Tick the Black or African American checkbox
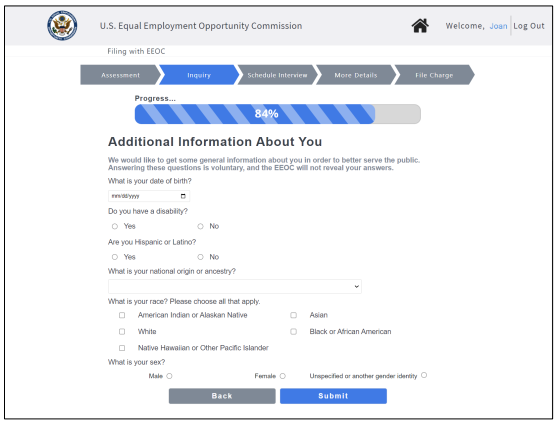This screenshot has width=556, height=423. click(x=293, y=332)
